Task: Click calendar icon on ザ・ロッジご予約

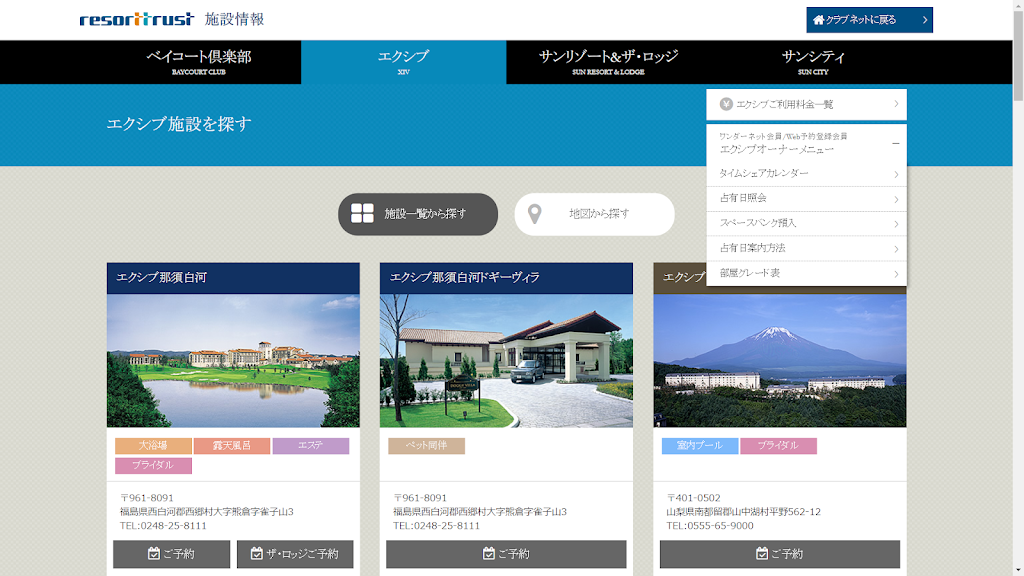Action: pyautogui.click(x=257, y=554)
